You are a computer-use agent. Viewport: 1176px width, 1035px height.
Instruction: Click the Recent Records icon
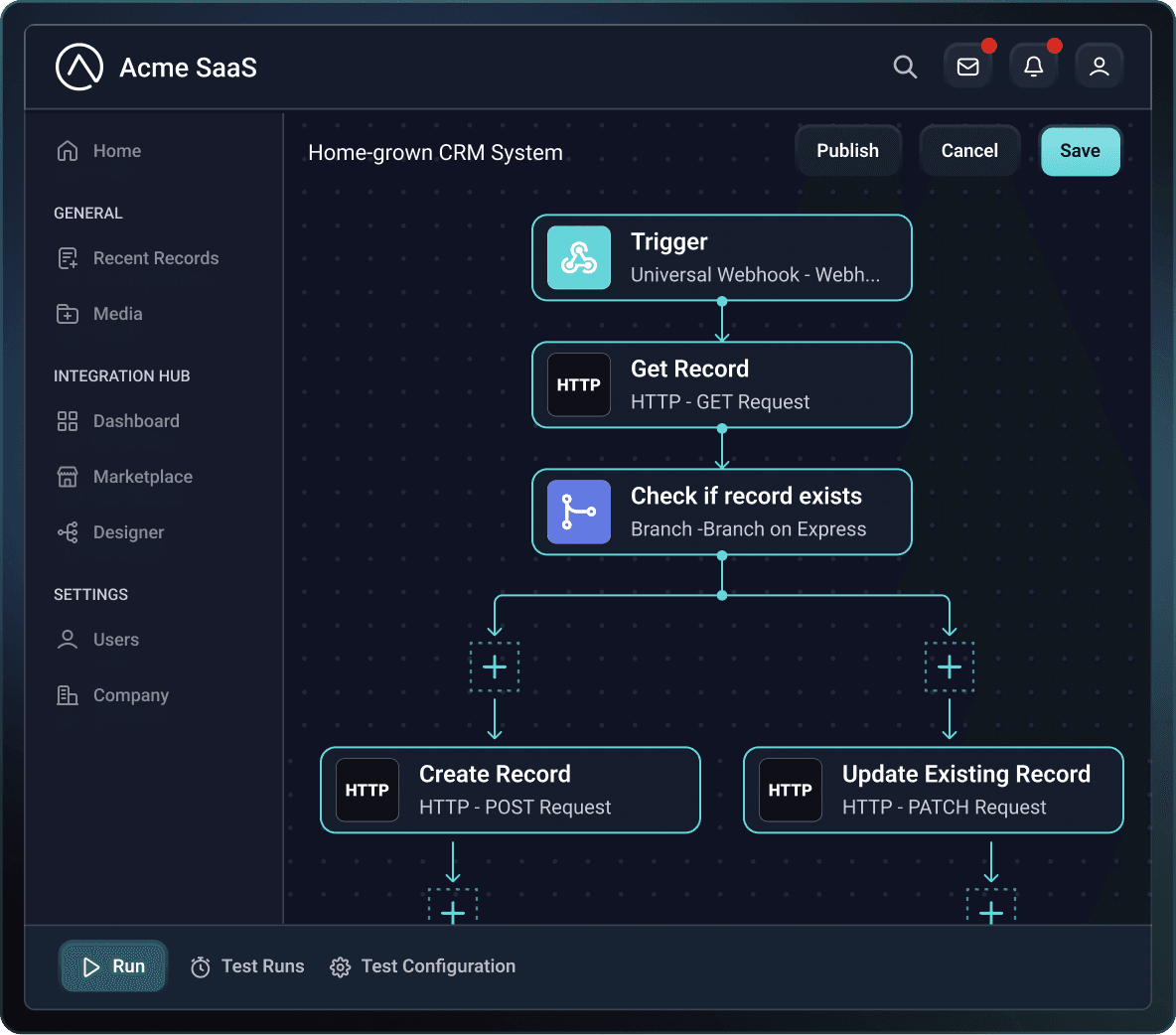[68, 258]
